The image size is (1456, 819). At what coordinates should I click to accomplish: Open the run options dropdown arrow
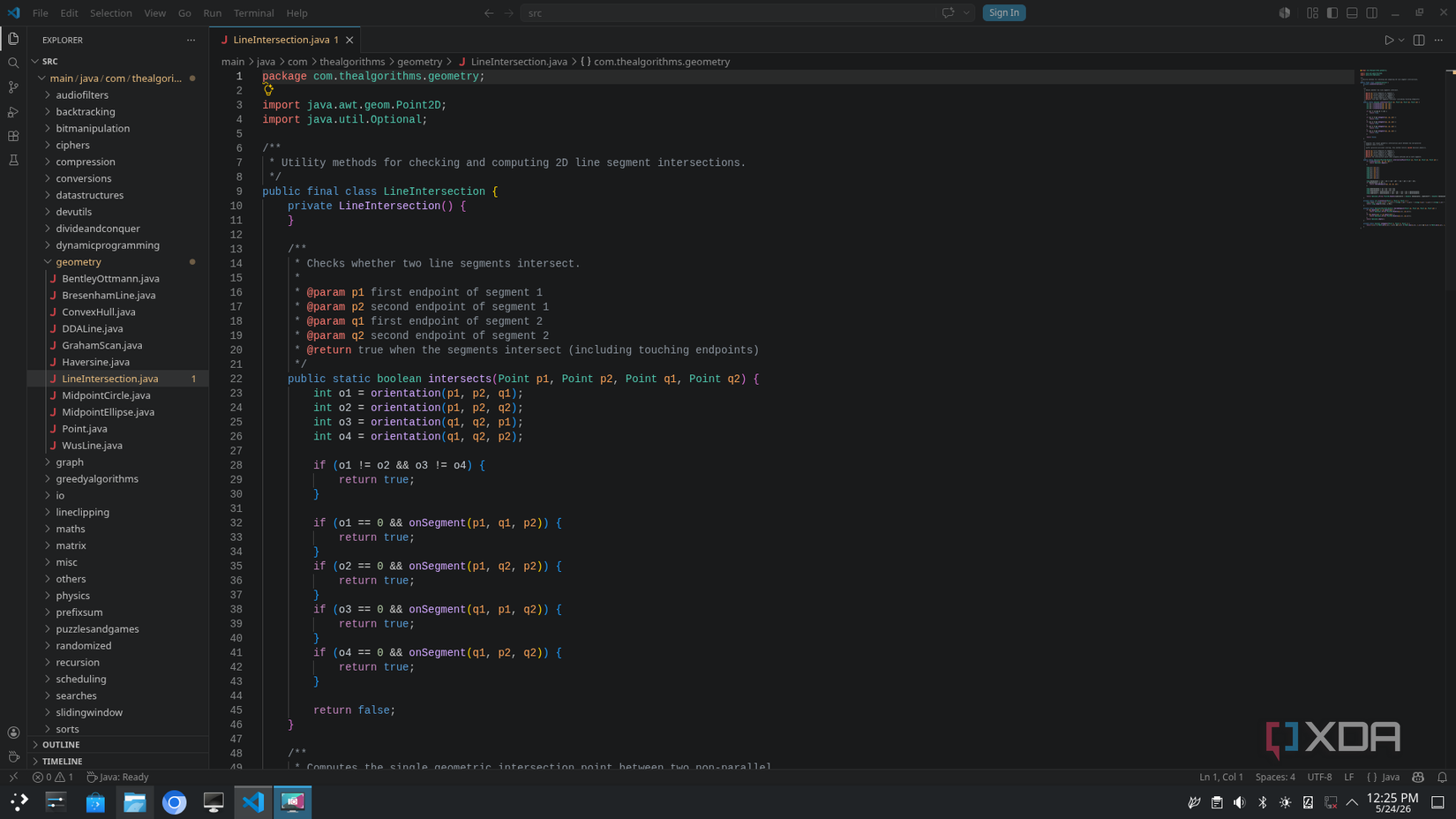pos(1401,40)
